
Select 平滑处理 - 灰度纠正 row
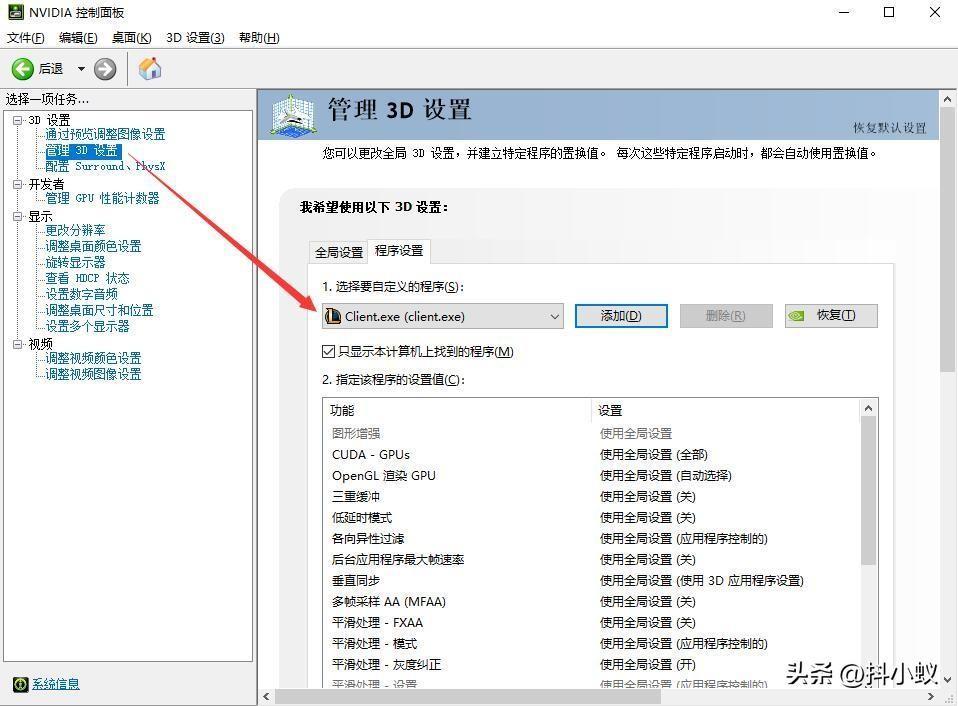[591, 664]
